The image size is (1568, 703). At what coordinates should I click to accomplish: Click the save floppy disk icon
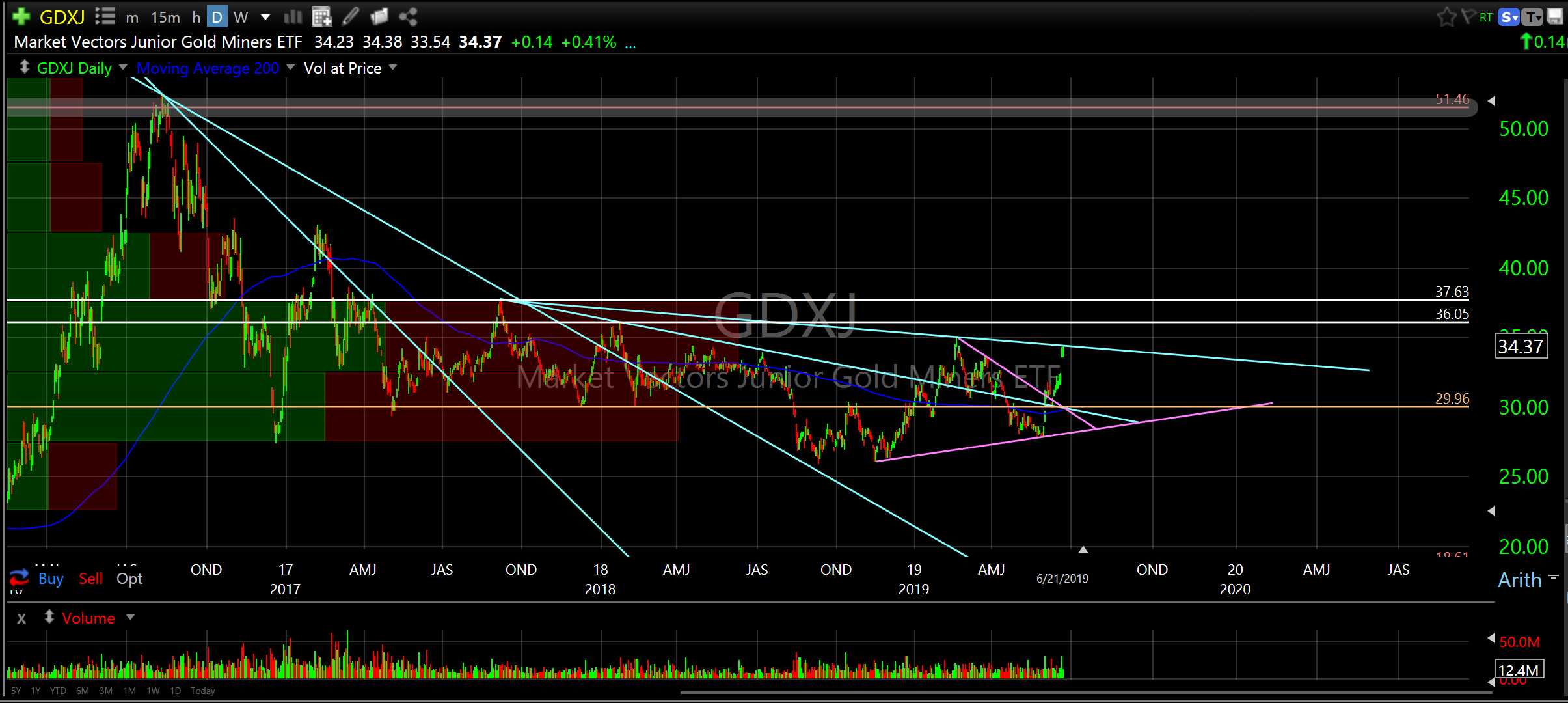(1555, 16)
